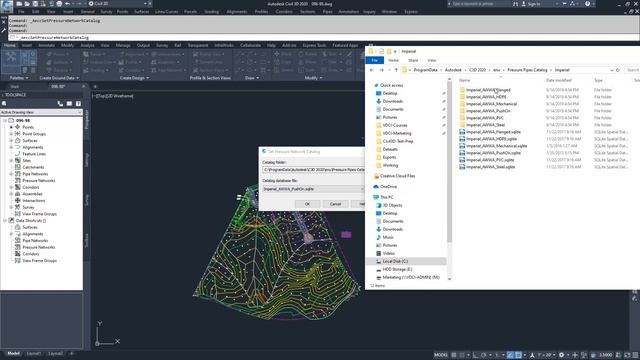Sort by the Date modified column header
Viewport: 640px width, 360px height.
coord(558,80)
